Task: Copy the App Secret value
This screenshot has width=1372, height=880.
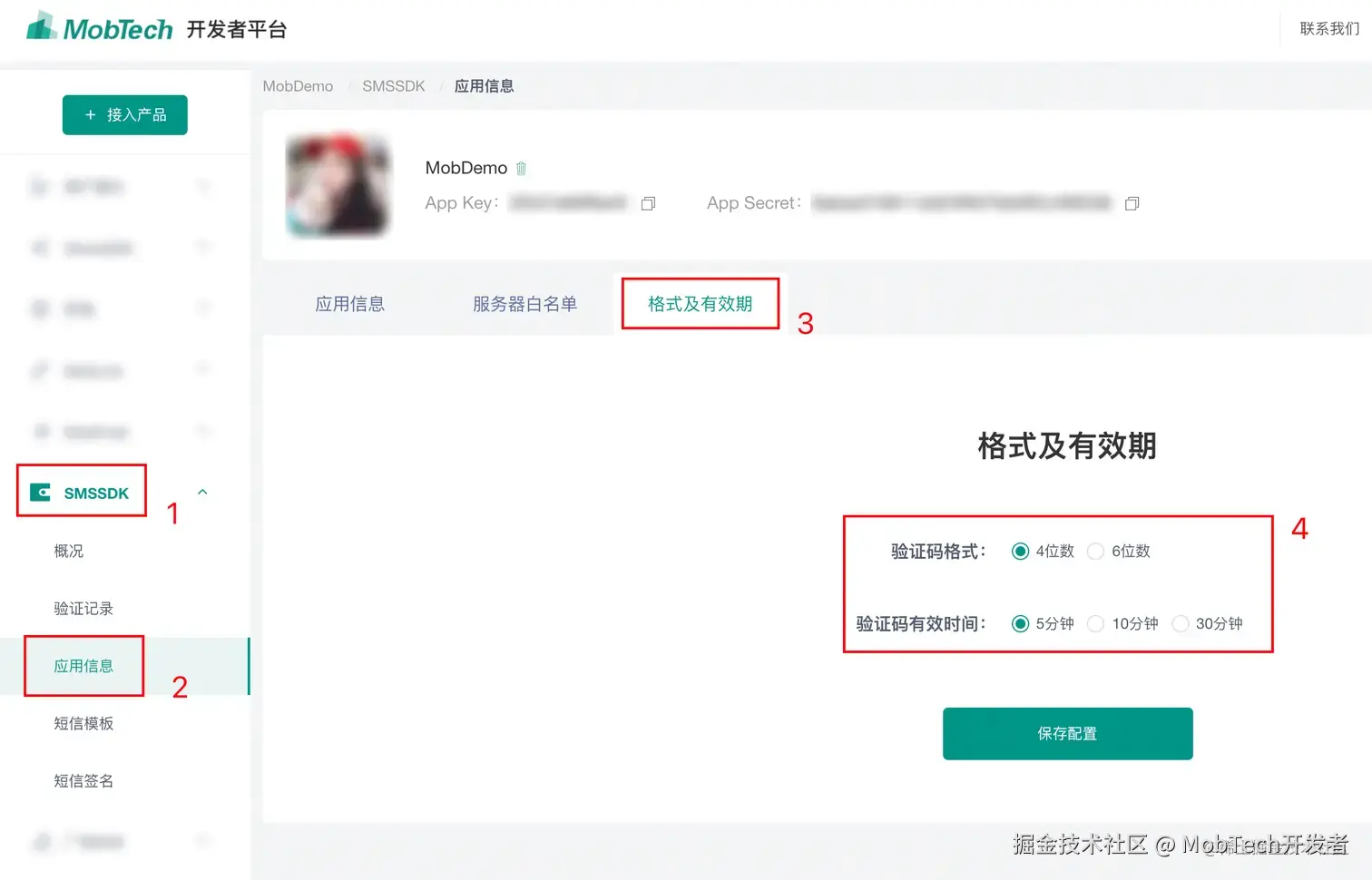Action: point(1132,203)
